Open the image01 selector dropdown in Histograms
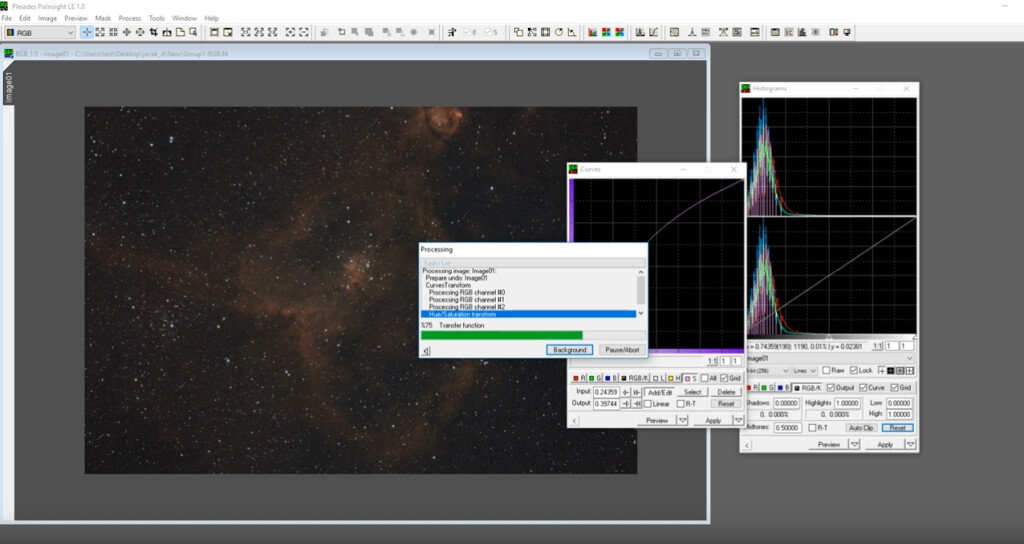This screenshot has width=1024, height=544. [x=829, y=359]
